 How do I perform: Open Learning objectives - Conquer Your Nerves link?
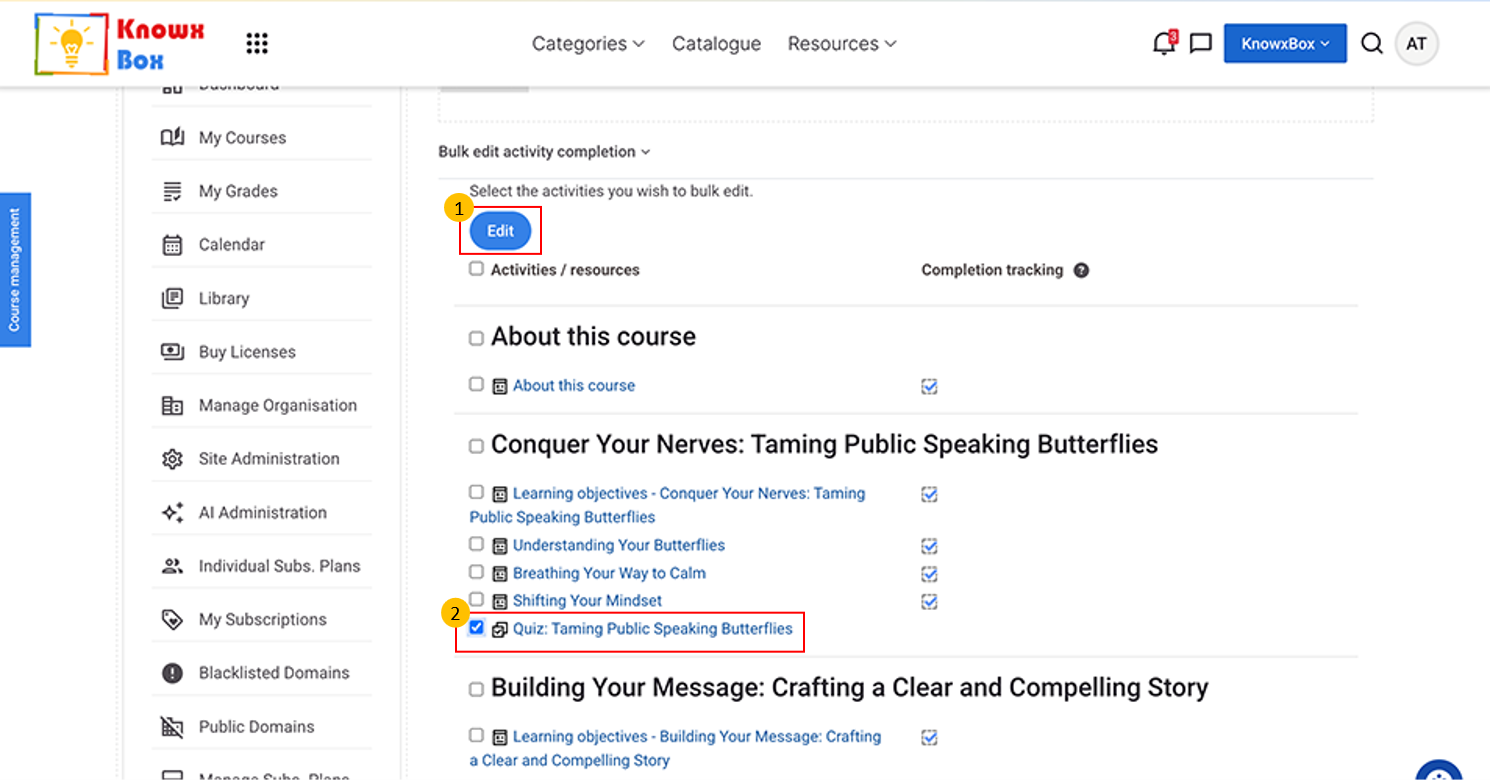[x=668, y=505]
